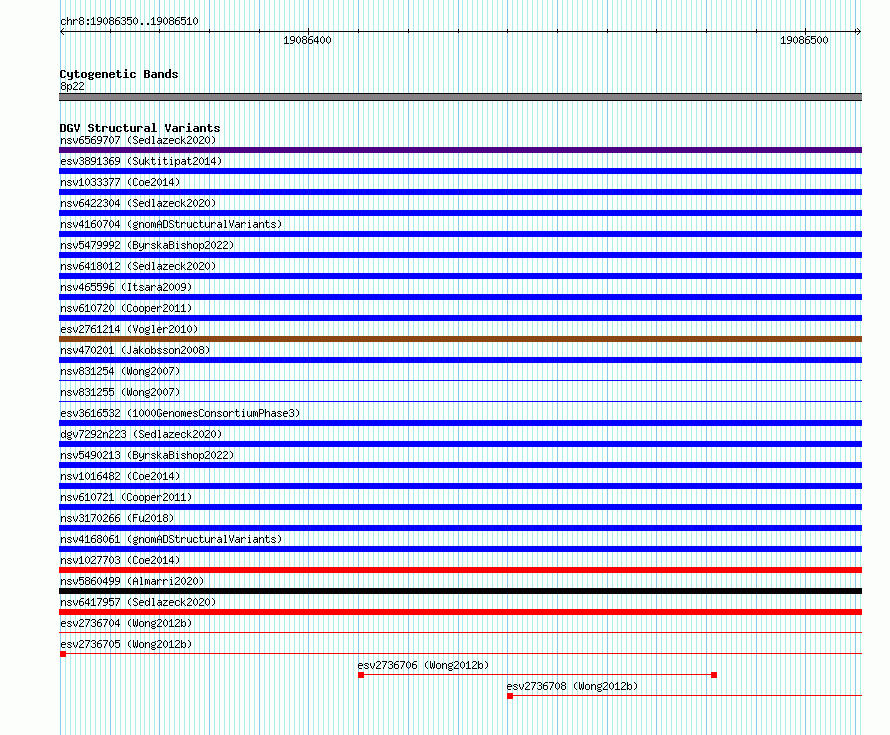This screenshot has height=735, width=890.
Task: Open variant esv2736708 (Wong2012b)
Action: 572,686
